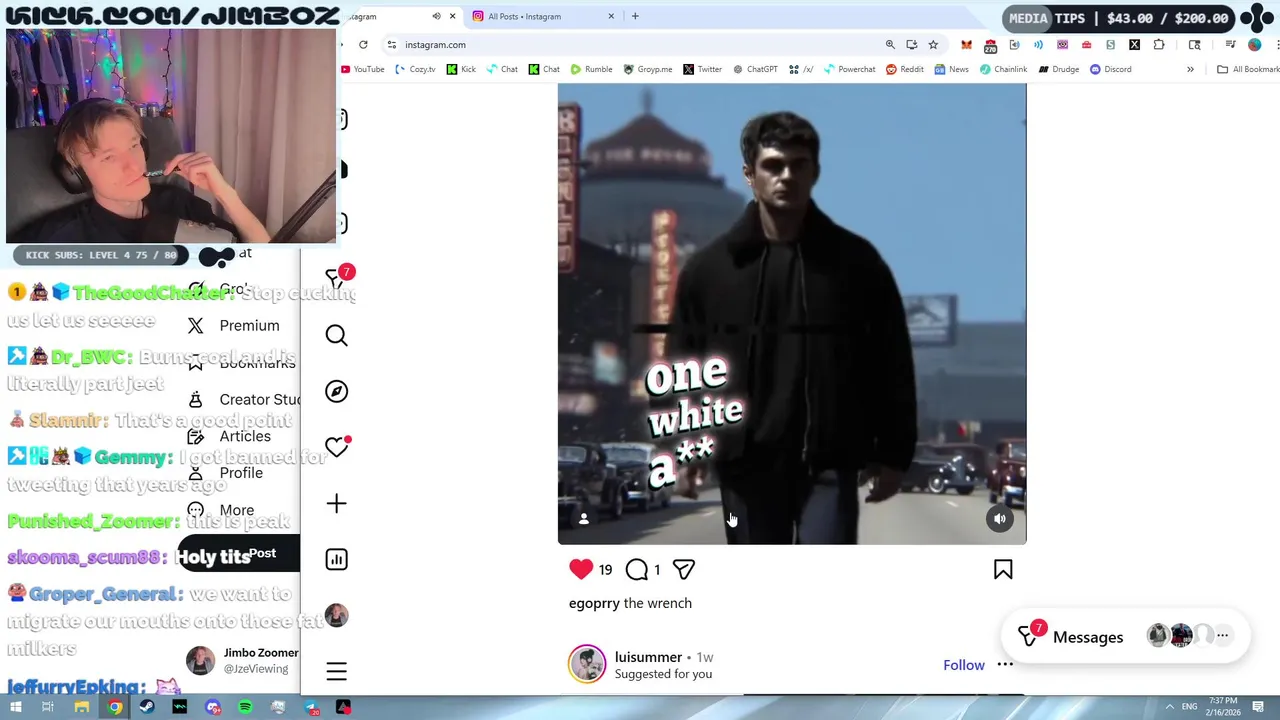1280x720 pixels.
Task: Show tagged people on the reel
Action: click(584, 518)
